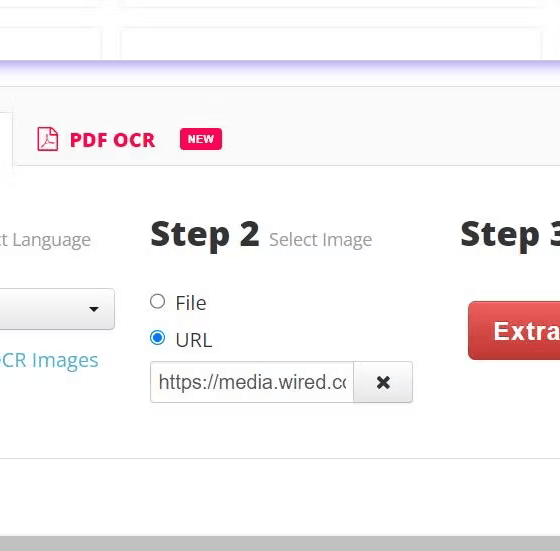560x551 pixels.
Task: Open the language selection combo box
Action: click(x=57, y=309)
